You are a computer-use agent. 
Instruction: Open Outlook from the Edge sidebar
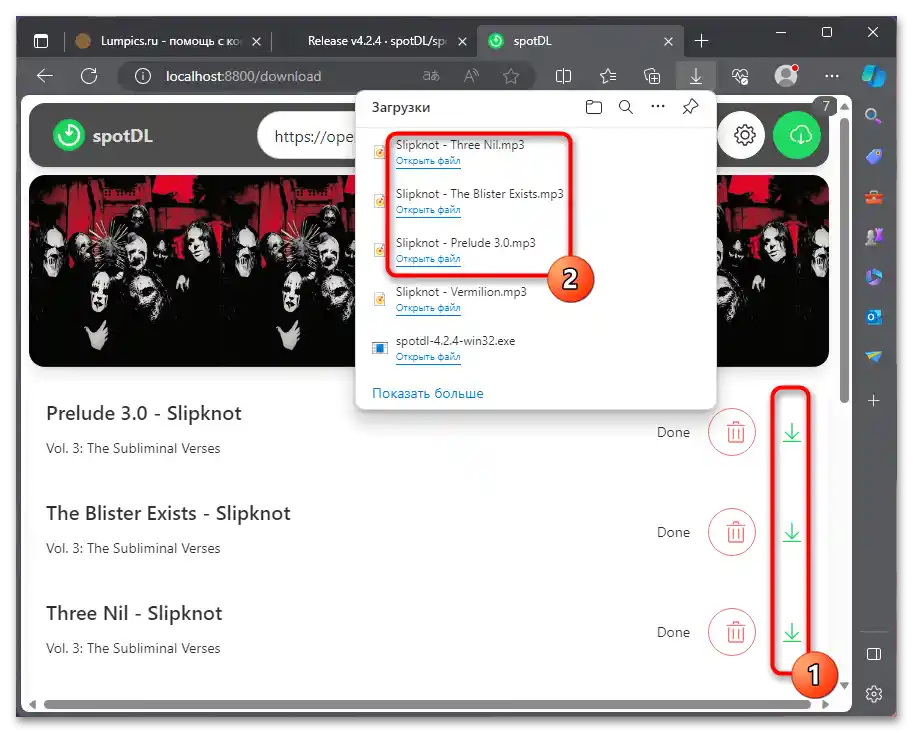[x=873, y=317]
